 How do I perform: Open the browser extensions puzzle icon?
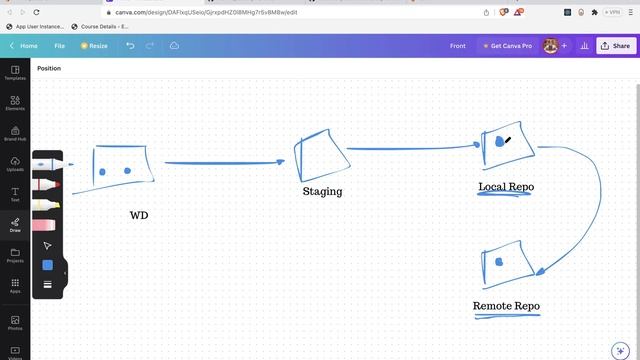[595, 12]
